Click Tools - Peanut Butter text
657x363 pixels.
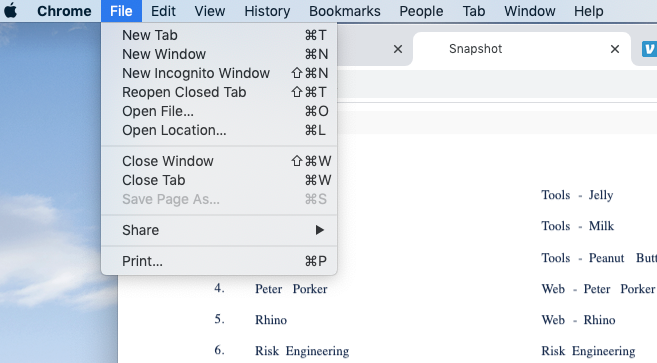click(x=599, y=258)
